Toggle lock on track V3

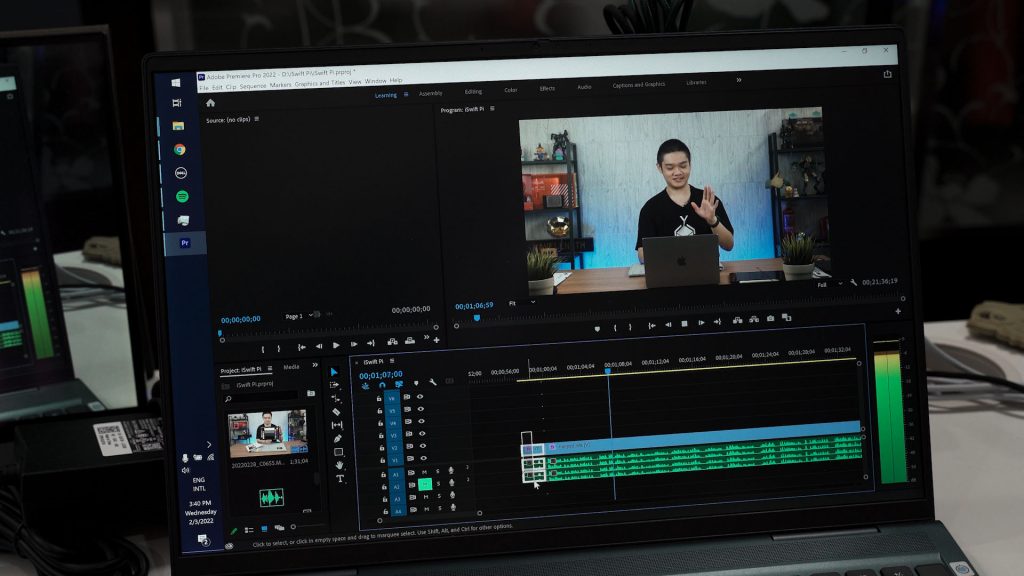(x=381, y=436)
